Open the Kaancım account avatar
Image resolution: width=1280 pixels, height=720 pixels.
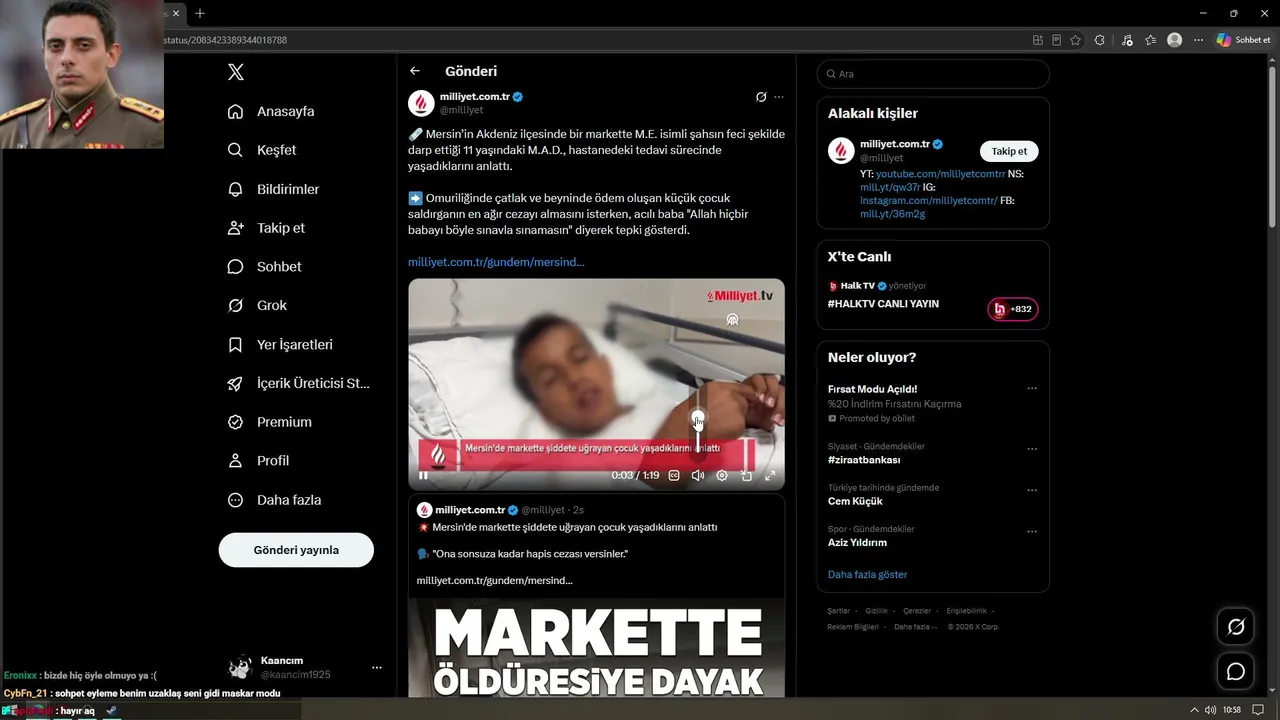point(240,667)
